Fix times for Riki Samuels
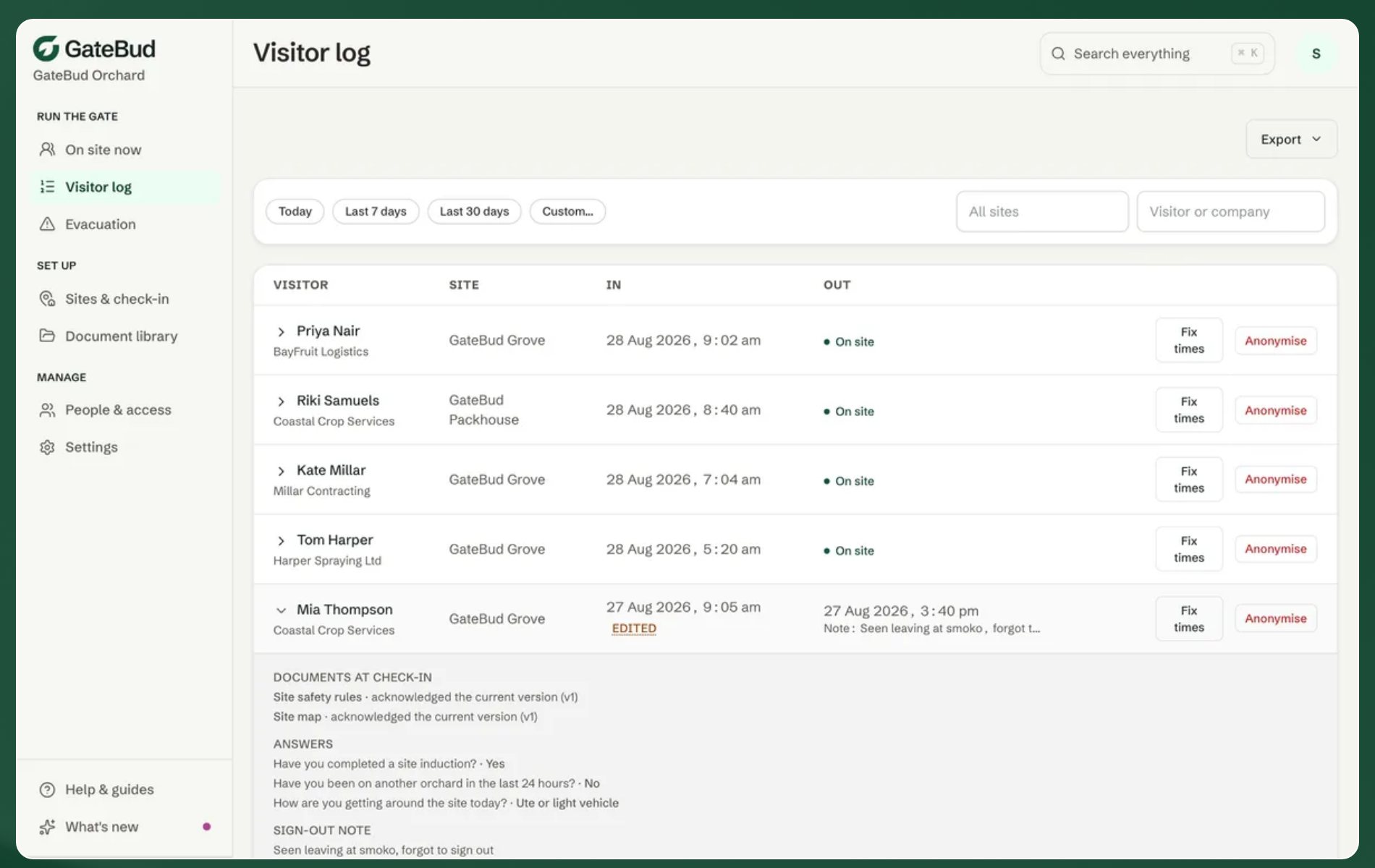 click(x=1188, y=409)
